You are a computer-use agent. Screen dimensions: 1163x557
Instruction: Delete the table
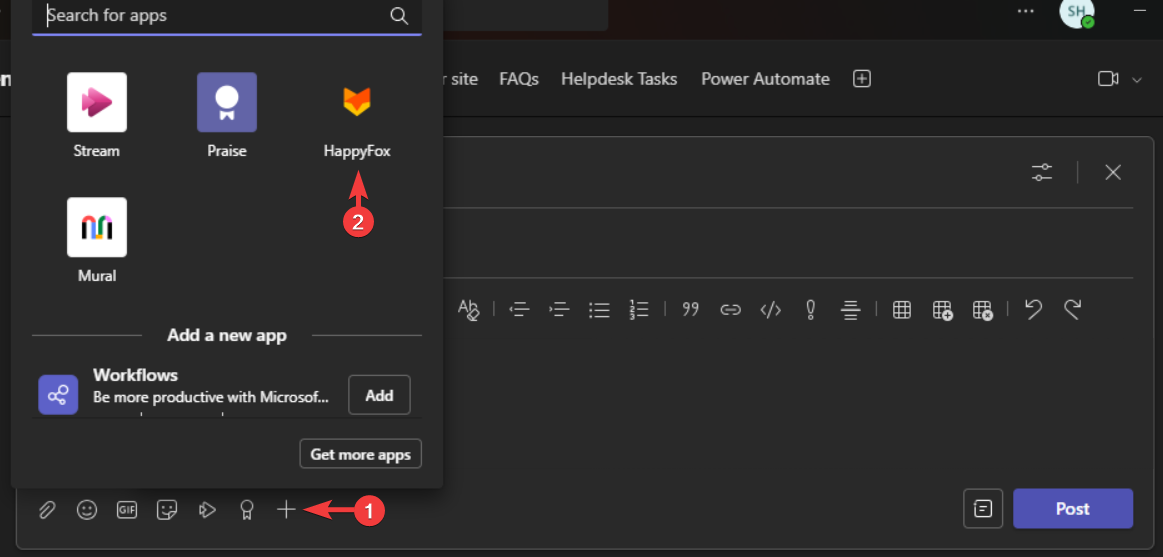click(x=982, y=310)
